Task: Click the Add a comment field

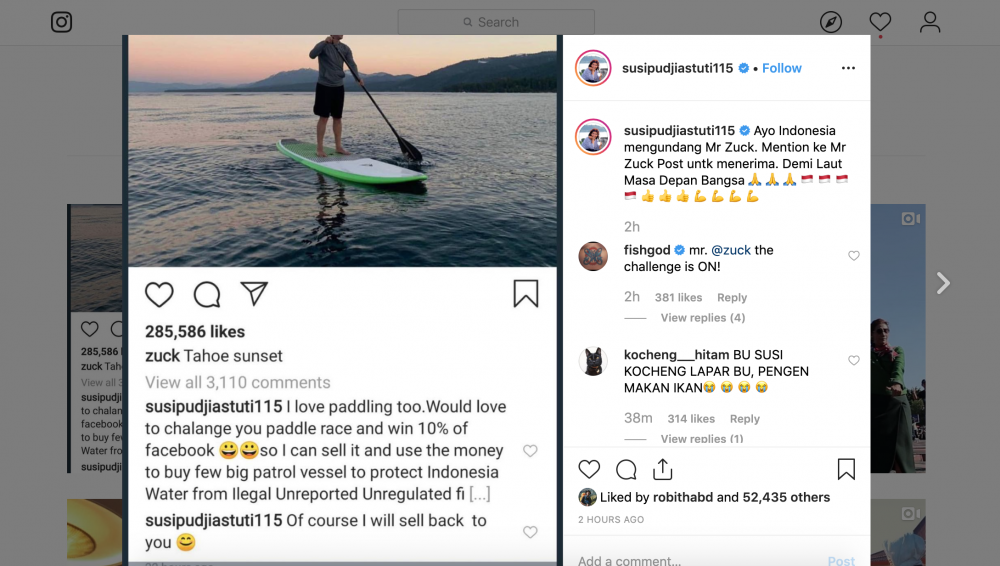Action: (x=690, y=560)
